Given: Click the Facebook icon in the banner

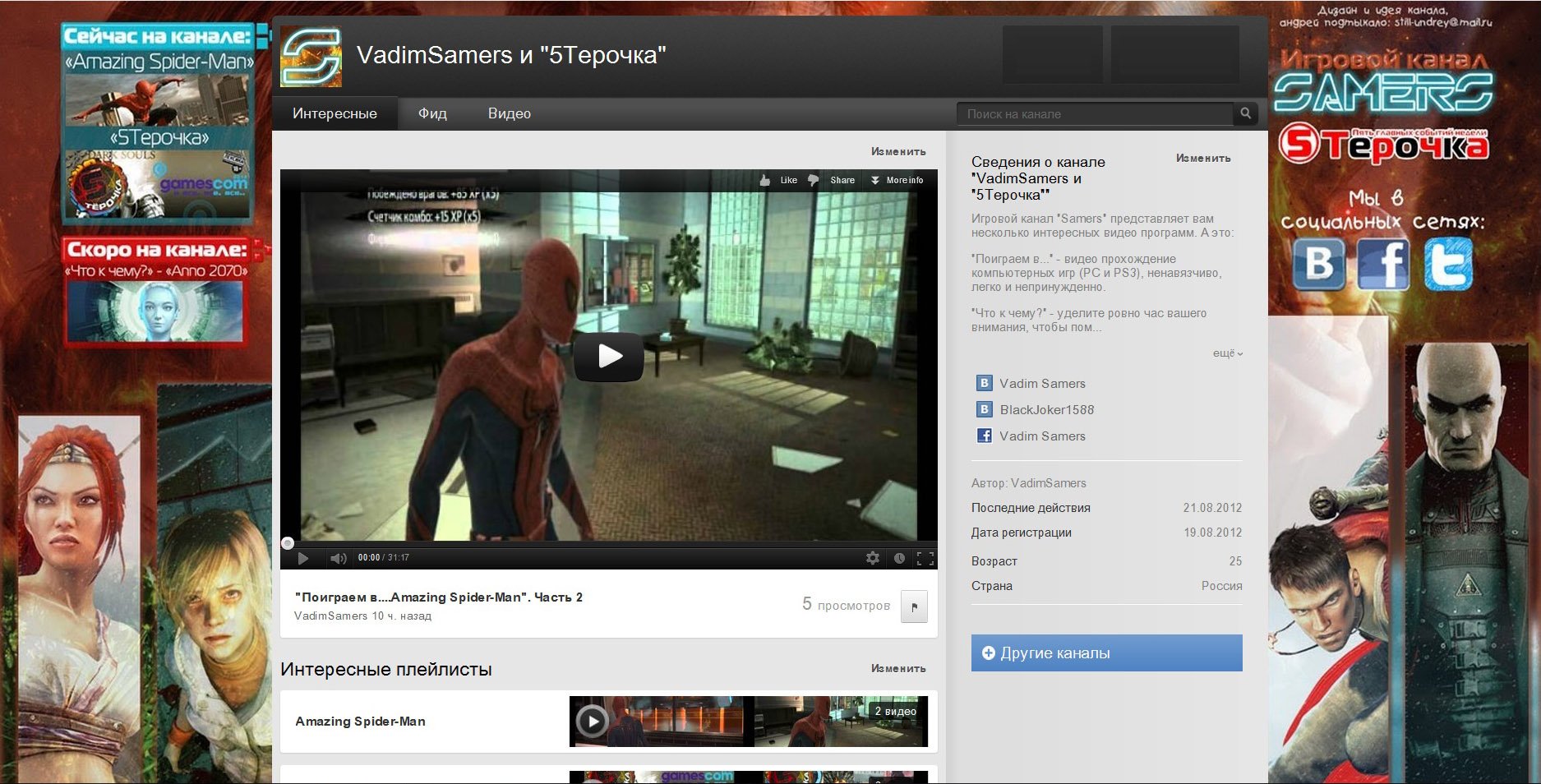Looking at the screenshot, I should (1383, 263).
